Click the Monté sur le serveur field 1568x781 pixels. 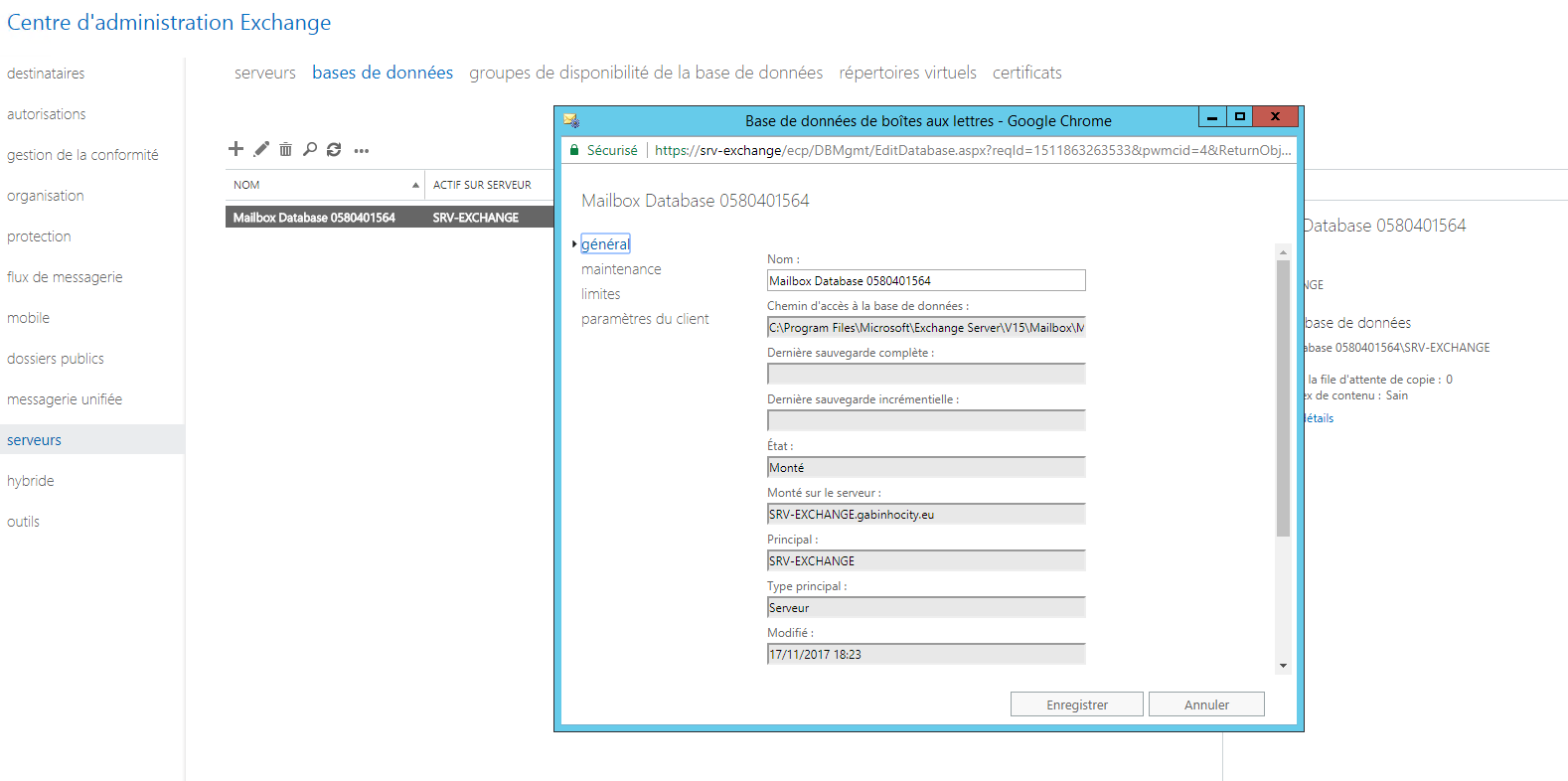point(926,514)
